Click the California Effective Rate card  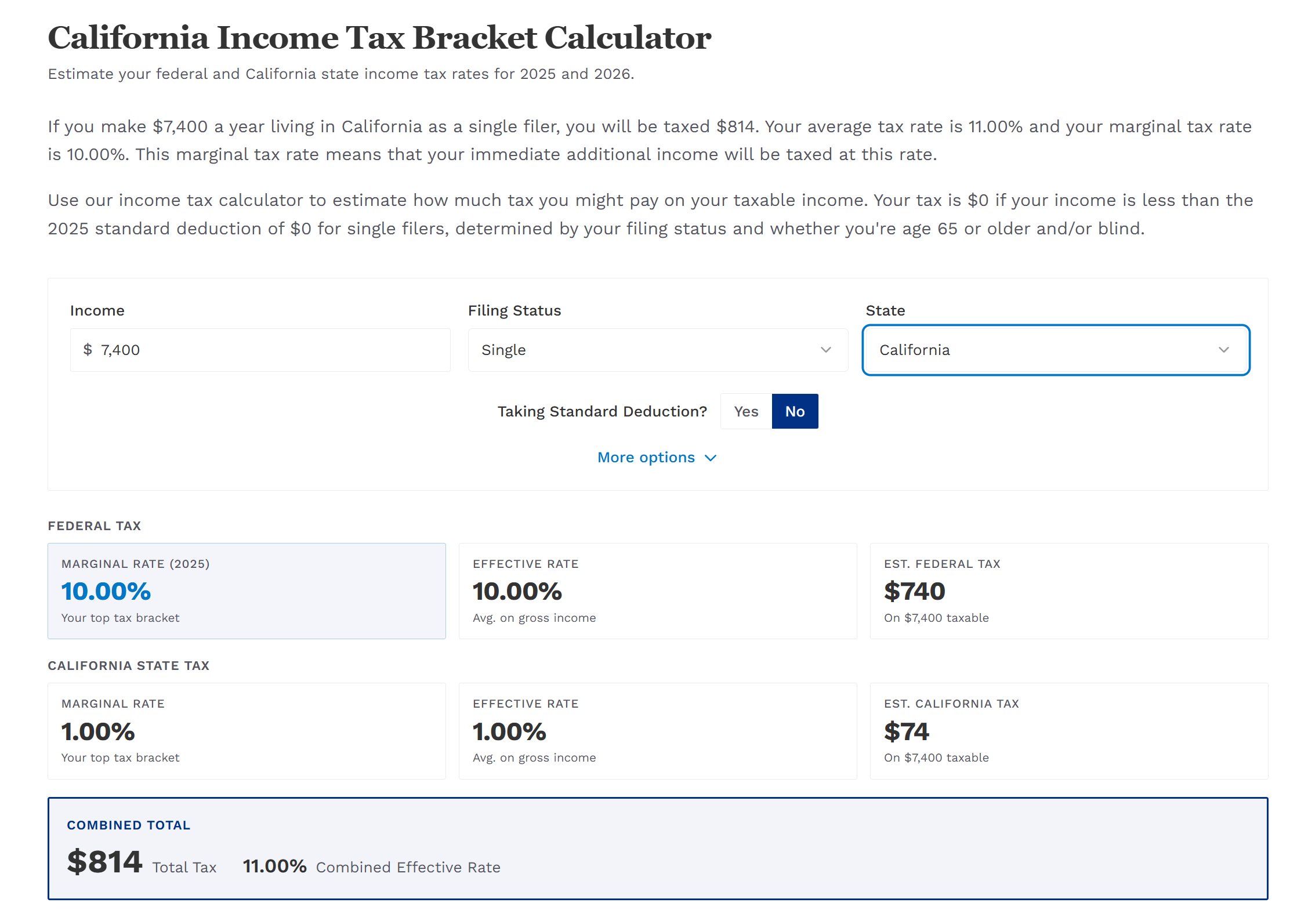(658, 731)
